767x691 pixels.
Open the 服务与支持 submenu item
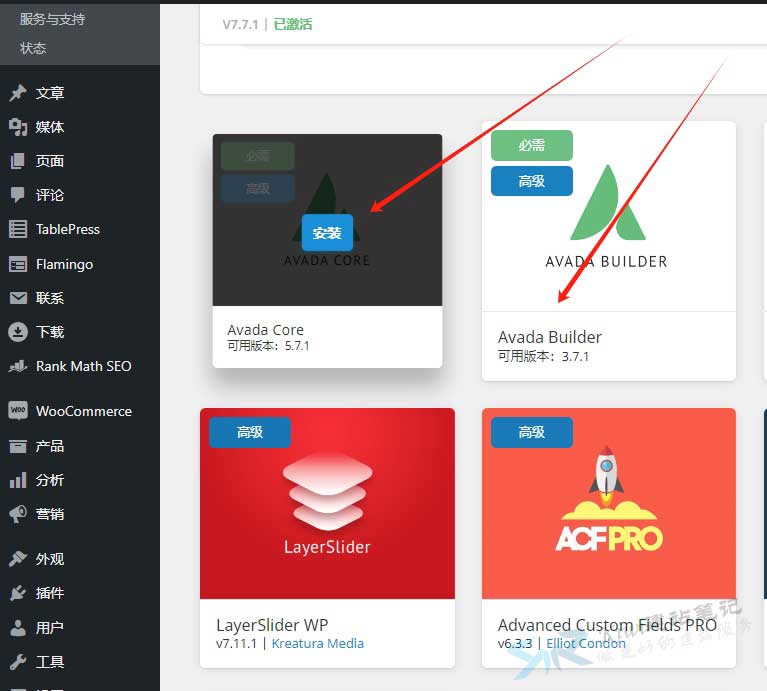tap(52, 19)
